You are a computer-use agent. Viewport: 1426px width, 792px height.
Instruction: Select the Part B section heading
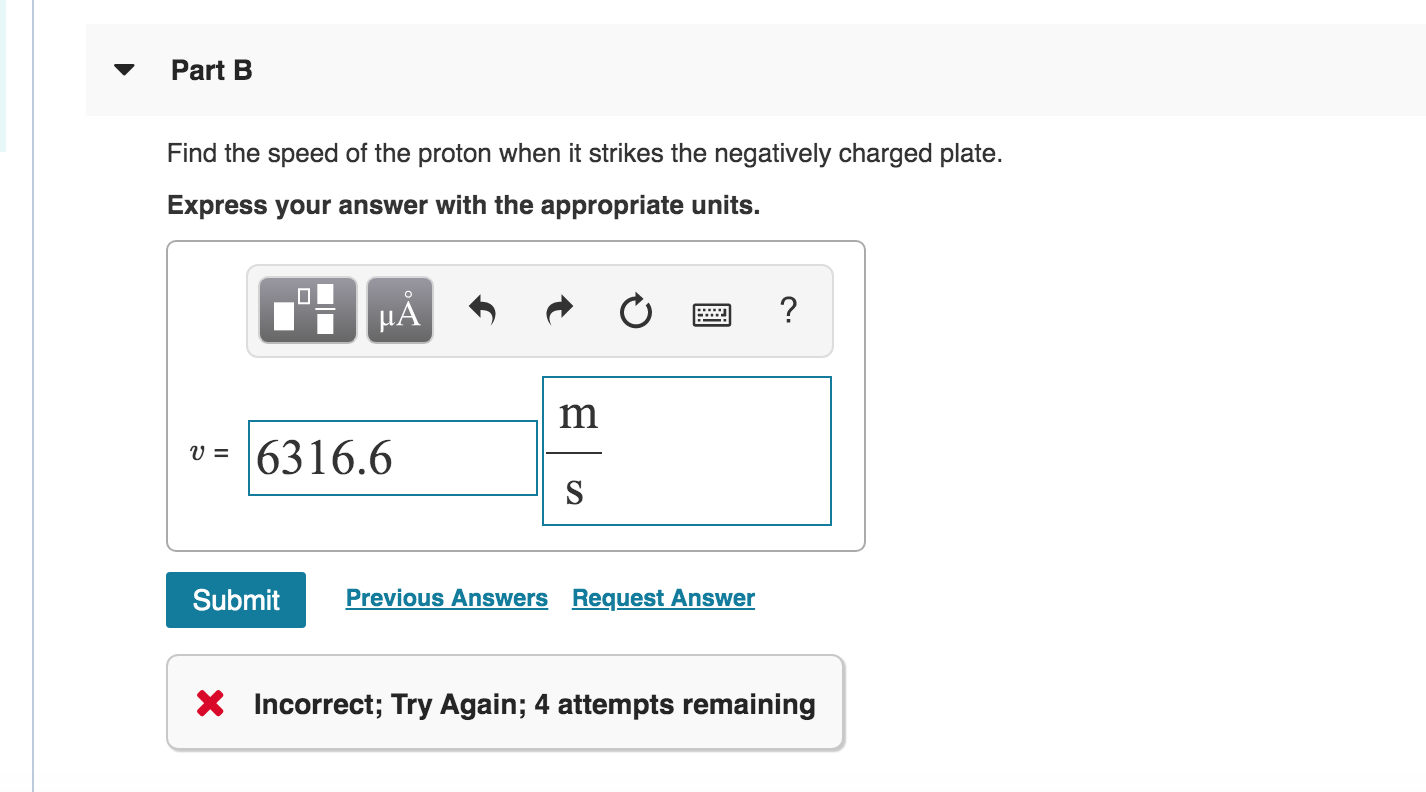(211, 70)
